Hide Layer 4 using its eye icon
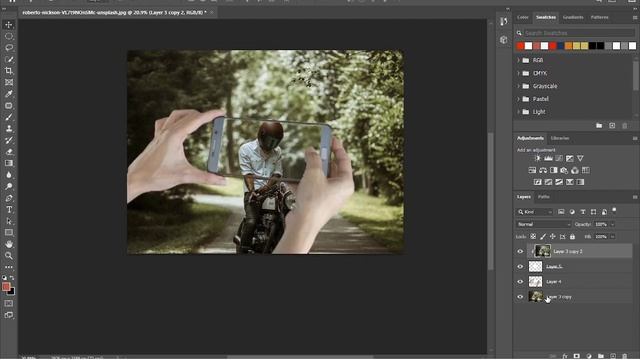640x360 pixels. click(x=520, y=282)
